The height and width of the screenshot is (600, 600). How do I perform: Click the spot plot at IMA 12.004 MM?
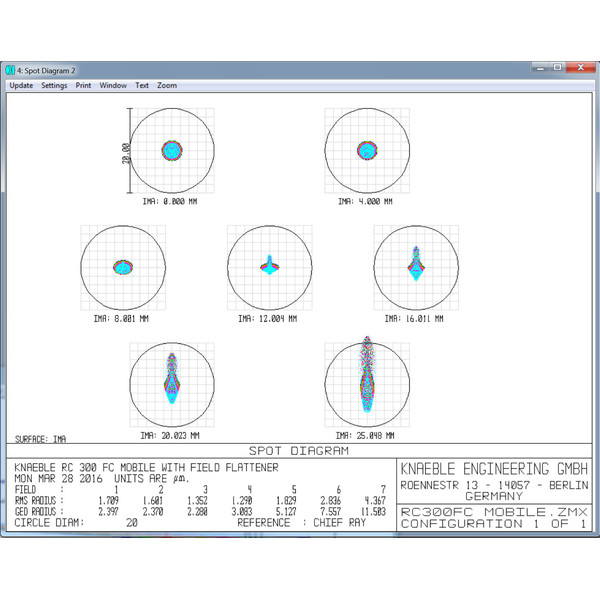(x=270, y=268)
